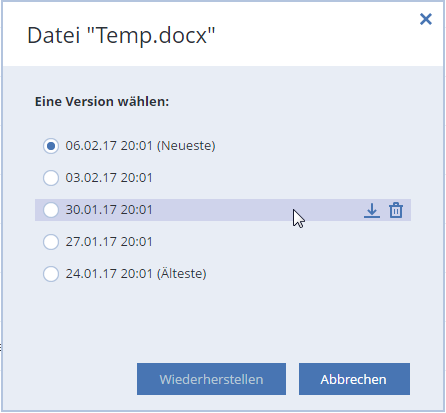Click the dialog title Datei "Temp.docx"
Screen dimensions: 446x413
[x=121, y=35]
